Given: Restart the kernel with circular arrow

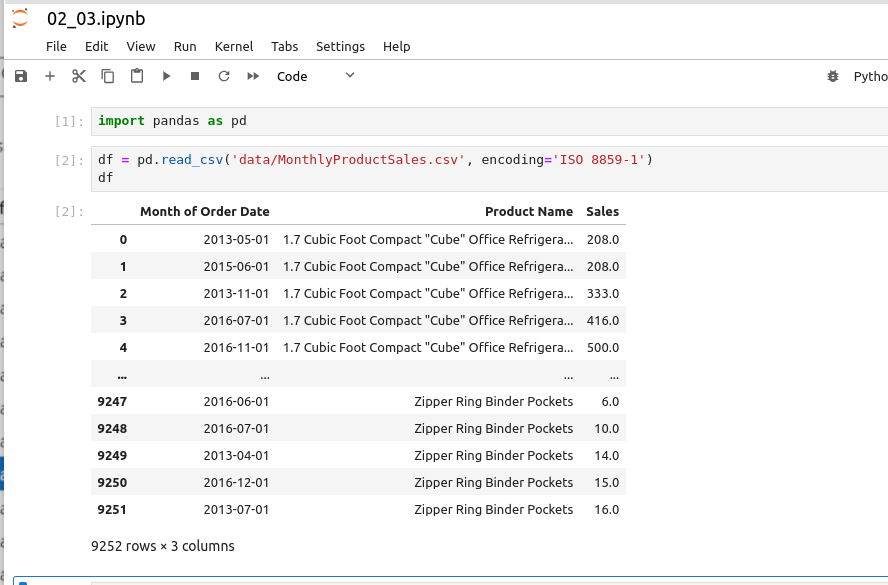Looking at the screenshot, I should coord(224,76).
